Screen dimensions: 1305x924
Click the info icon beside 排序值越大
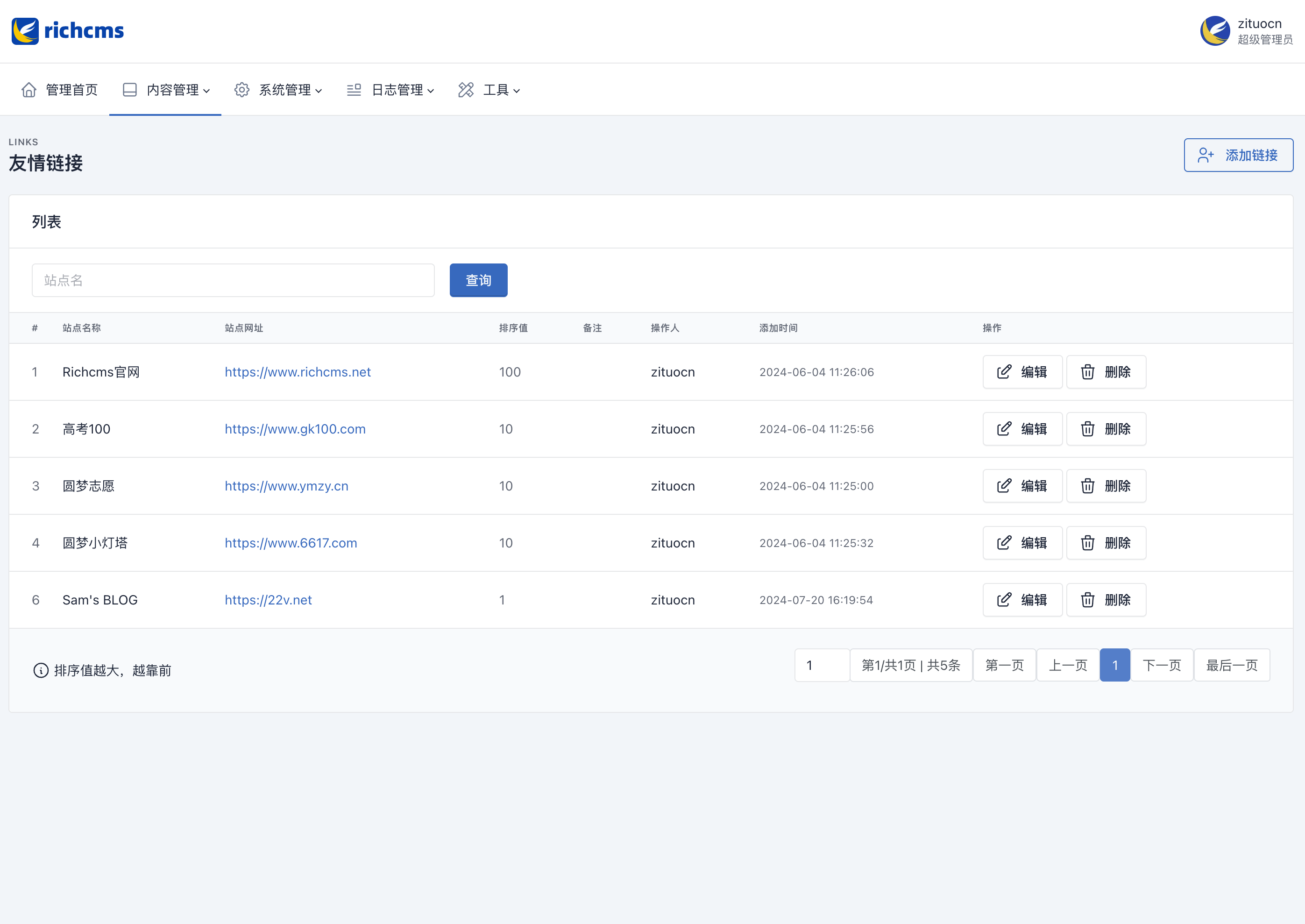point(41,670)
